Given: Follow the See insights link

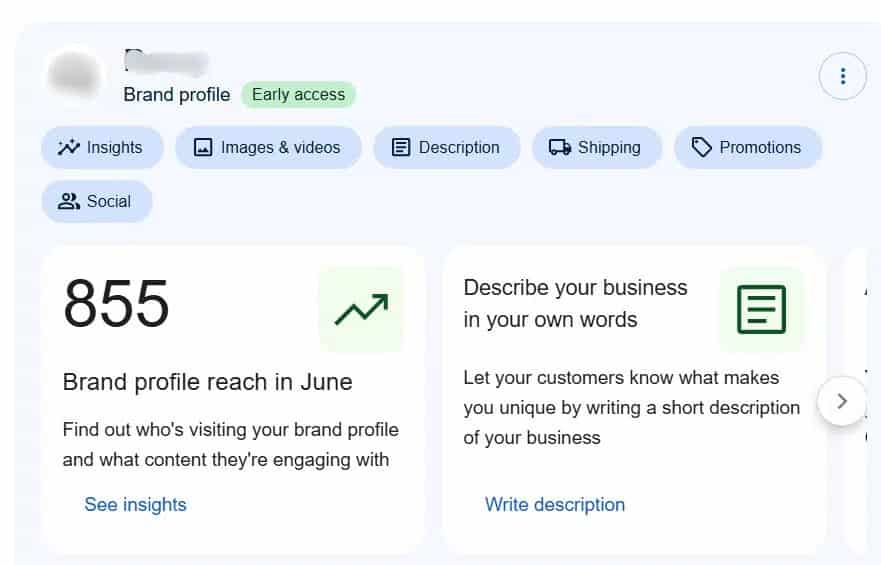Looking at the screenshot, I should (135, 504).
